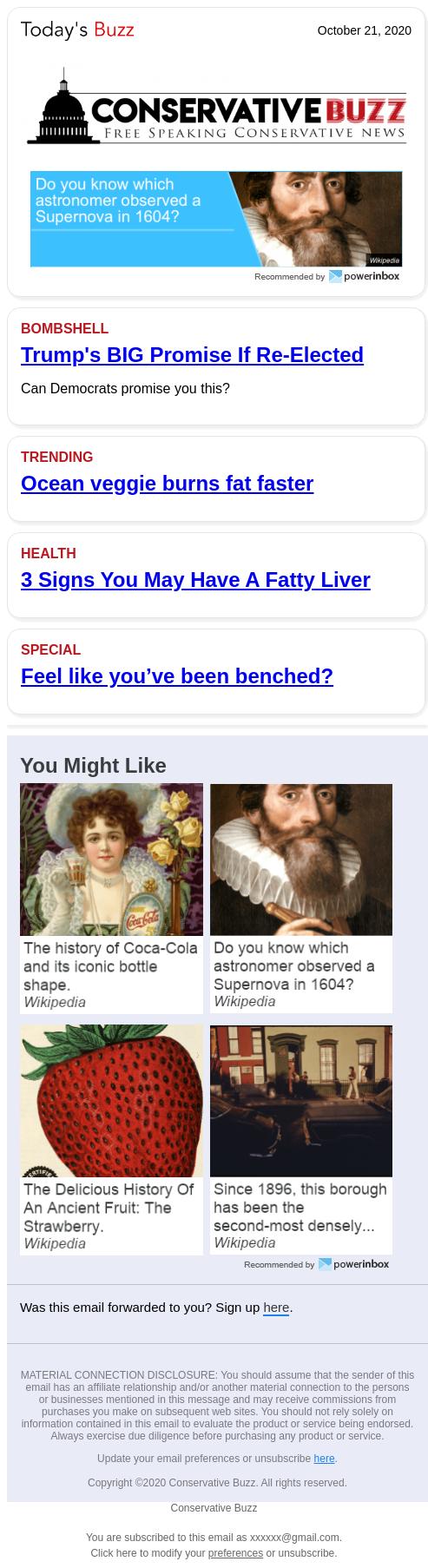Click unsubscribe 'here' link in disclosure
This screenshot has height=1568, width=428.
(324, 1459)
